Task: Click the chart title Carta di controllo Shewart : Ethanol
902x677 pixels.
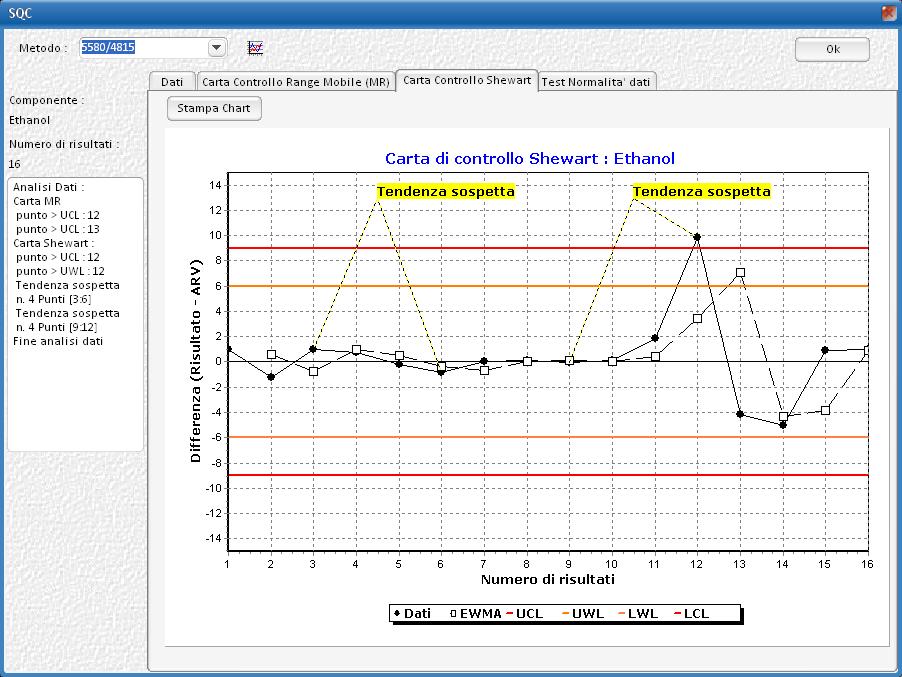Action: click(x=530, y=158)
